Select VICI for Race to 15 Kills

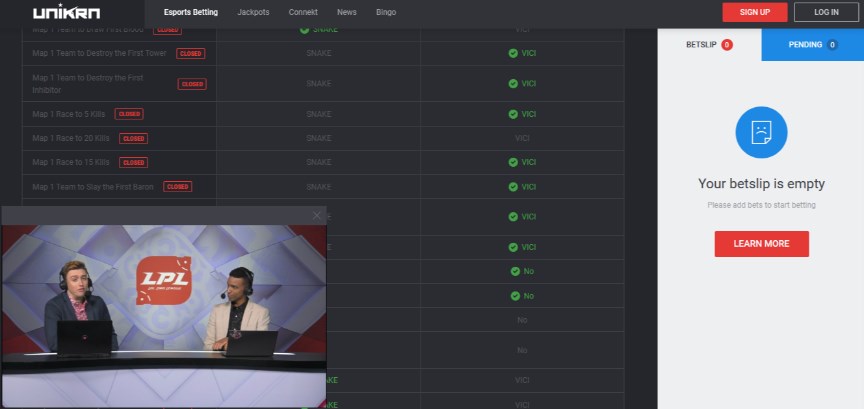(x=522, y=162)
